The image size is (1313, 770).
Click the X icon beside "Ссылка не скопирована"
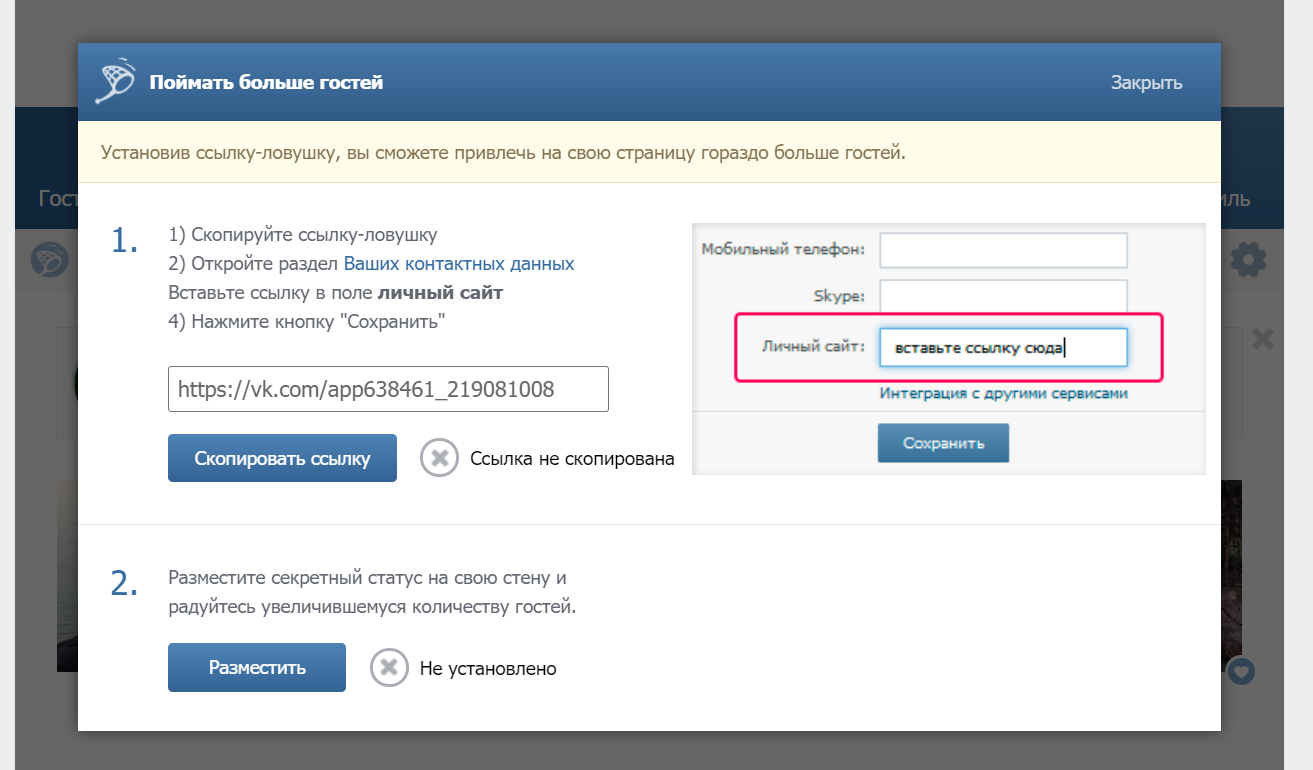[x=439, y=459]
